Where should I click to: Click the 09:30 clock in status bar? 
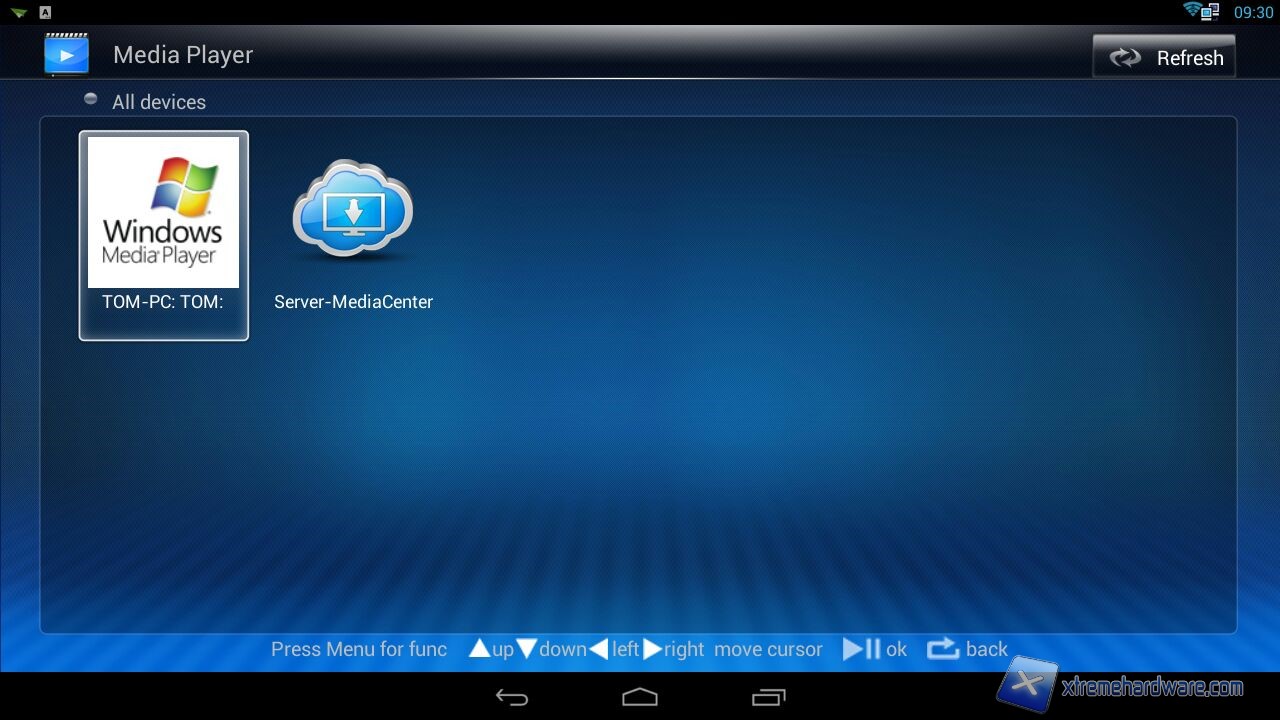tap(1253, 12)
